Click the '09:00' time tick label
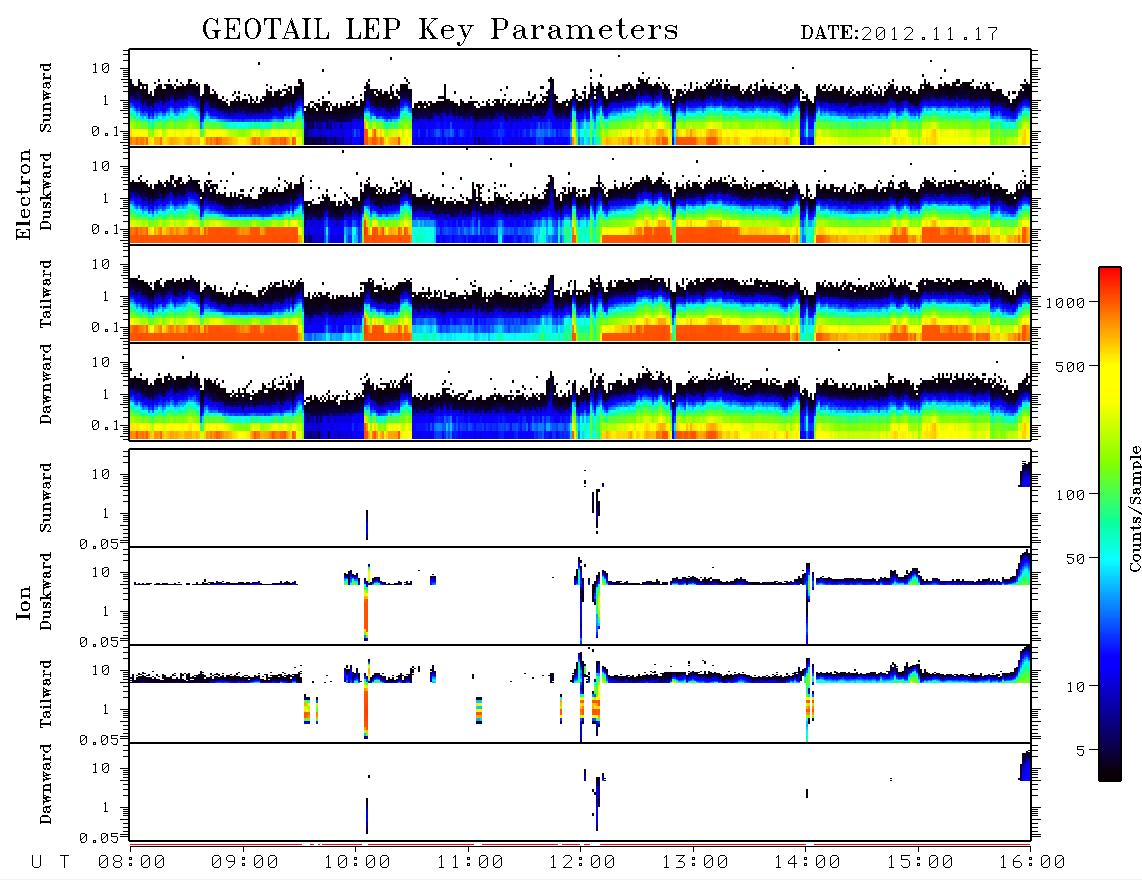This screenshot has height=880, width=1142. [x=245, y=862]
